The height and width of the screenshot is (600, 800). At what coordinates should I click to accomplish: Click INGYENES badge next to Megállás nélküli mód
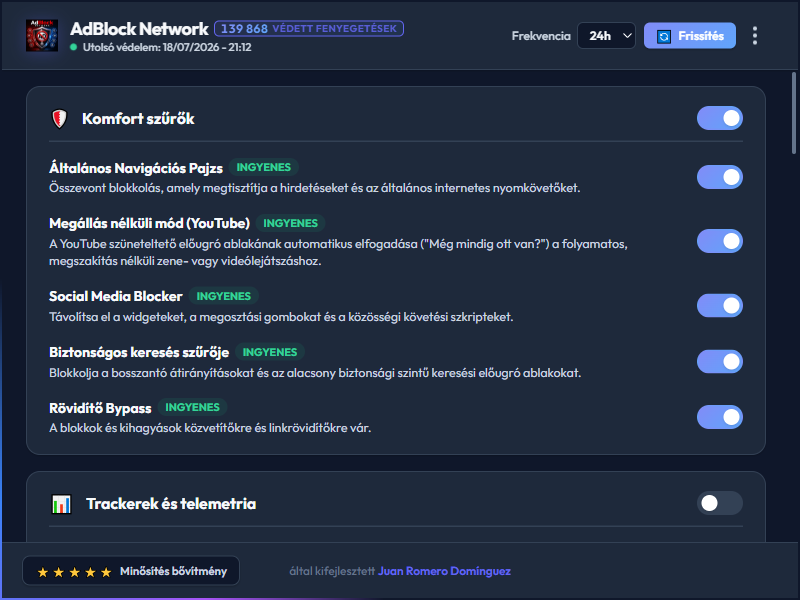[290, 223]
